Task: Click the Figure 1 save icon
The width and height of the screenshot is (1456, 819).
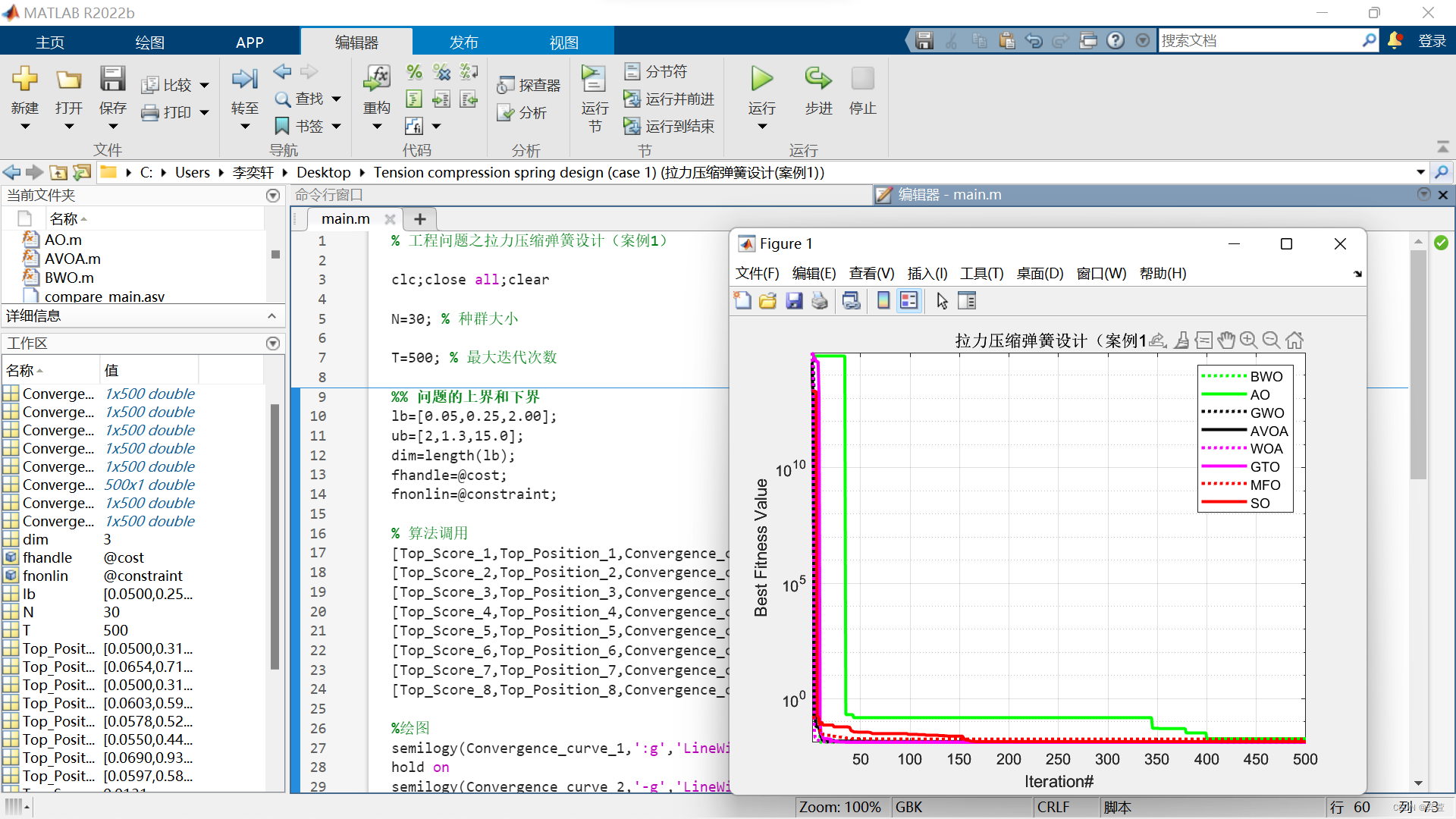Action: point(794,301)
